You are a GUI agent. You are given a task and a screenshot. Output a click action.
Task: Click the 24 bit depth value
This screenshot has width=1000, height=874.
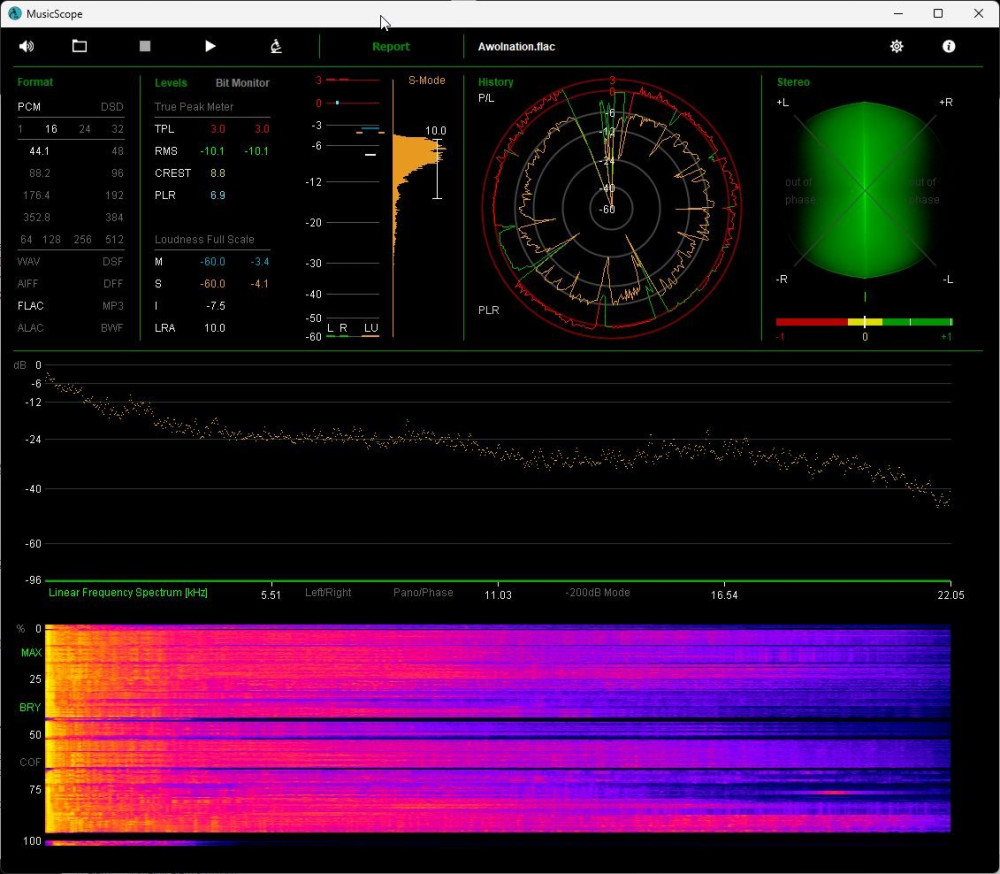pos(85,129)
